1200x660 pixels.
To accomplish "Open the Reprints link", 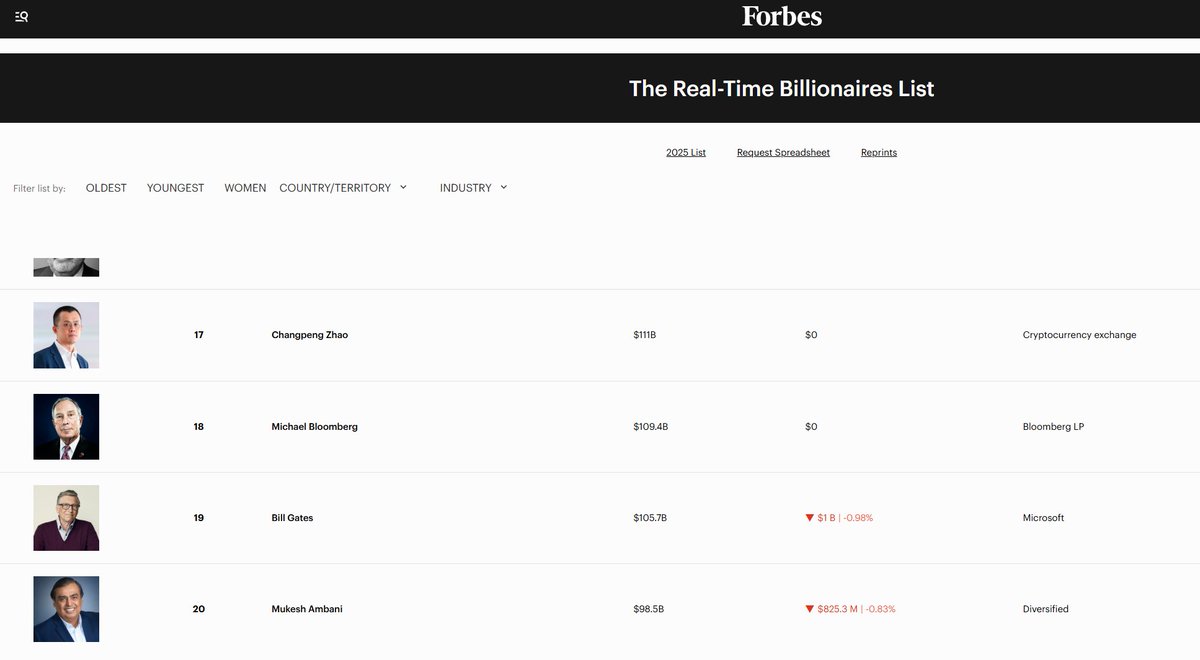I will 879,153.
